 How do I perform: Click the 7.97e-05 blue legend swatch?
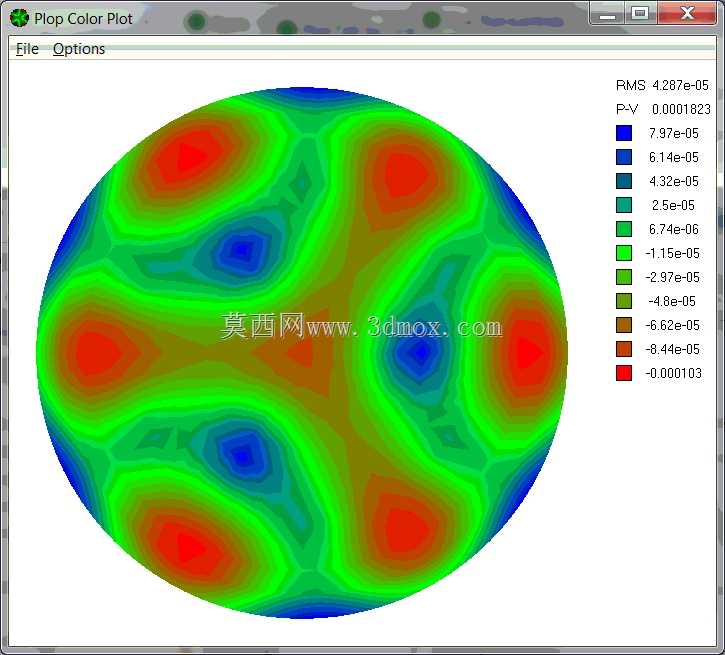pyautogui.click(x=624, y=133)
